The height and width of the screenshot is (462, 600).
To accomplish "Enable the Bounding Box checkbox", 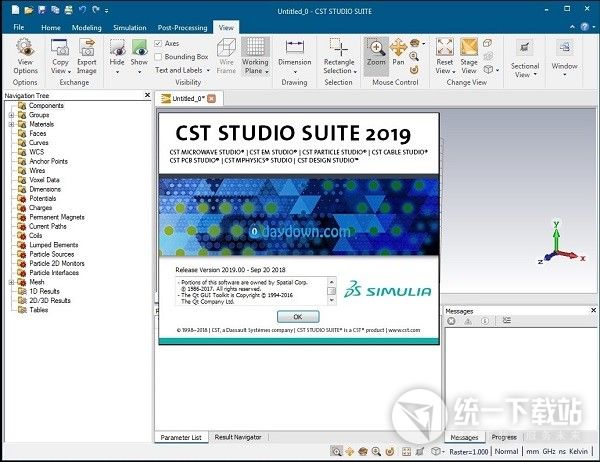I will pos(158,57).
